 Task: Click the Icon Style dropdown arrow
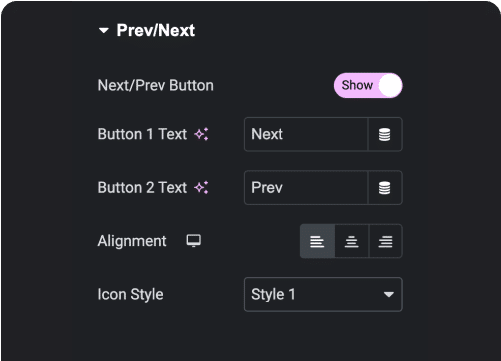389,294
